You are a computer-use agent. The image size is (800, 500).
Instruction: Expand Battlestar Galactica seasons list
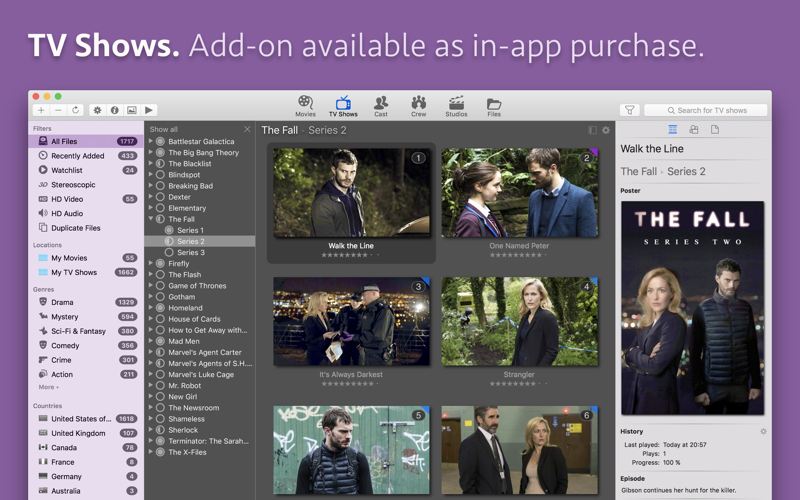tap(151, 142)
